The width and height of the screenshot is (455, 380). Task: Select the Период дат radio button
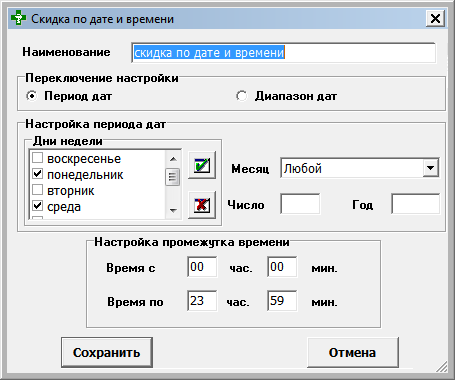tap(31, 96)
